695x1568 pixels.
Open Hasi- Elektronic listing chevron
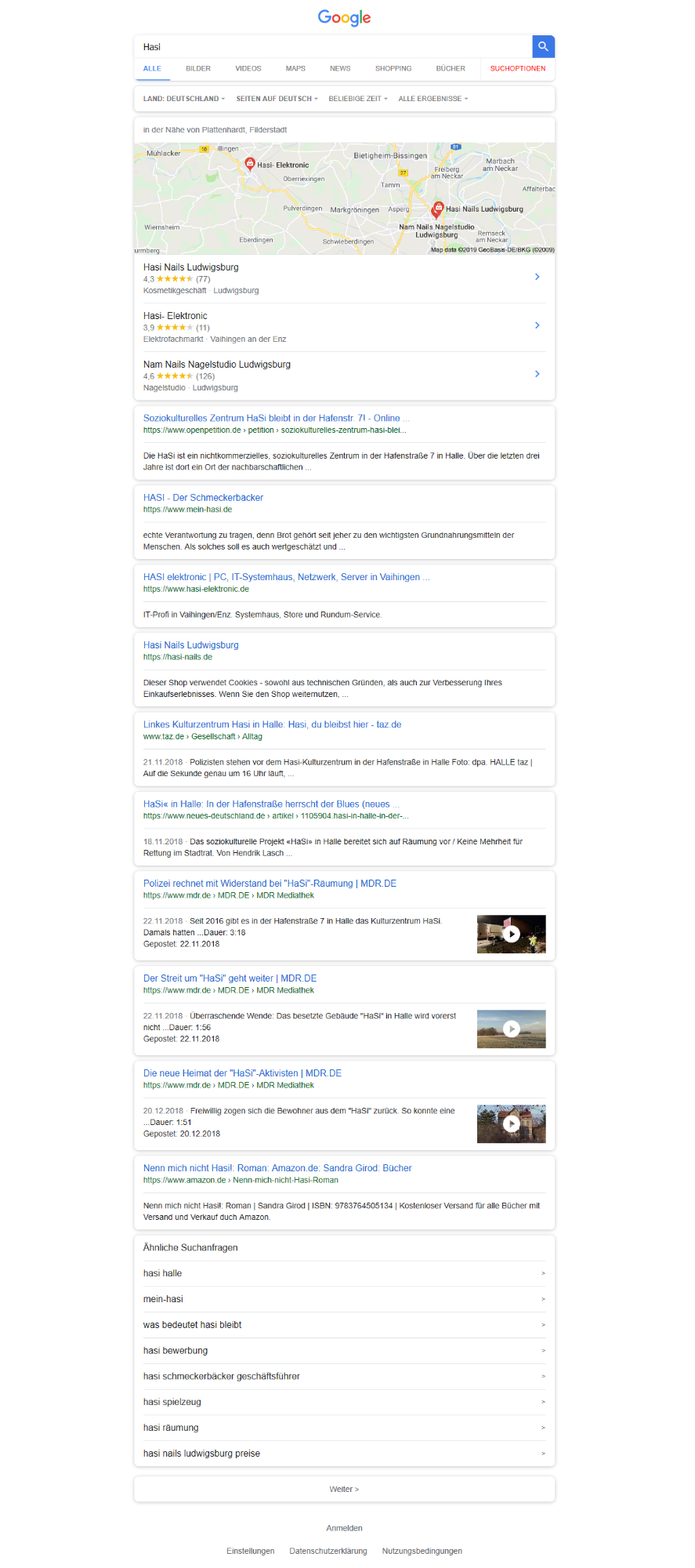537,325
